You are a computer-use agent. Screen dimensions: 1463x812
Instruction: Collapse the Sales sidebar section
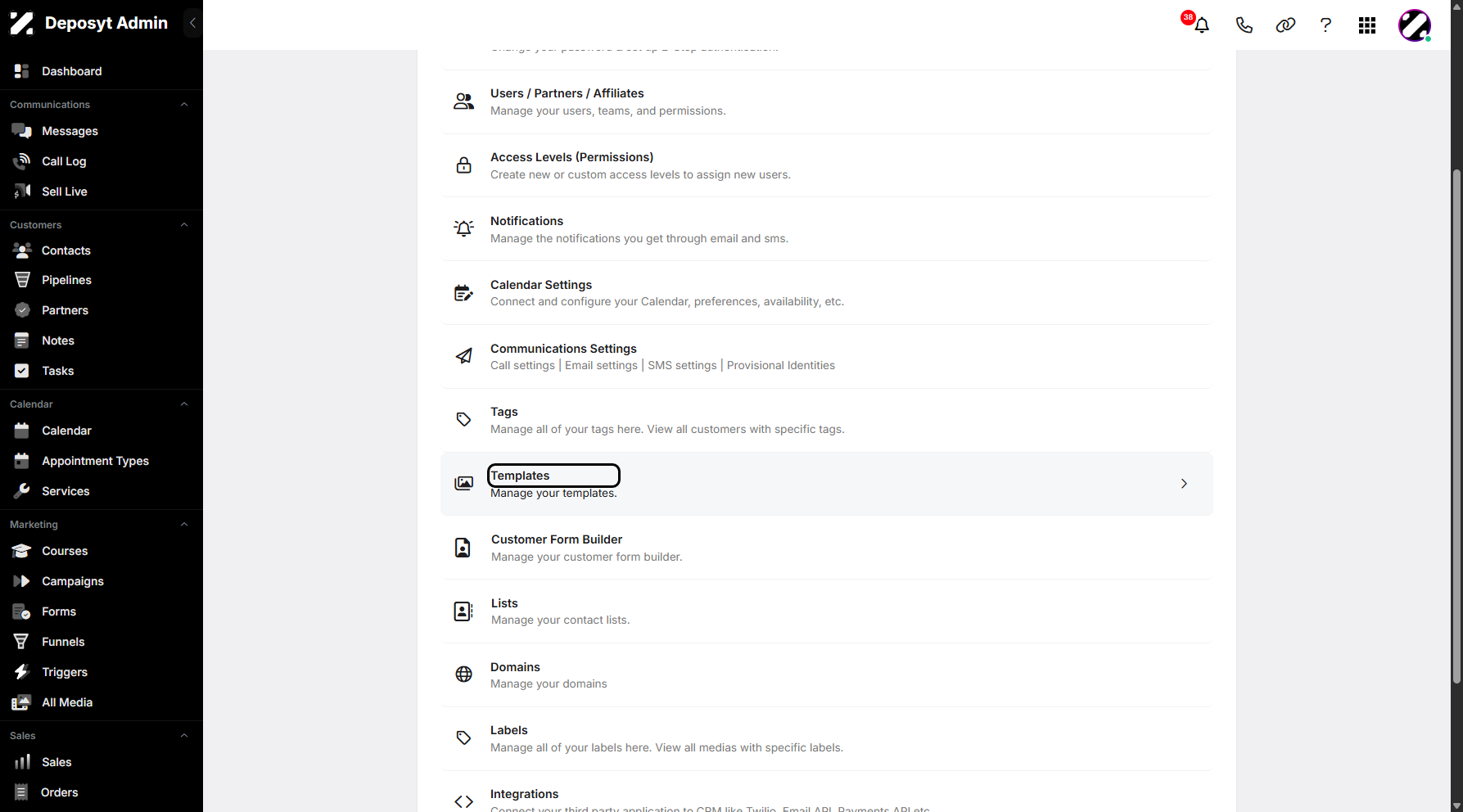coord(184,736)
